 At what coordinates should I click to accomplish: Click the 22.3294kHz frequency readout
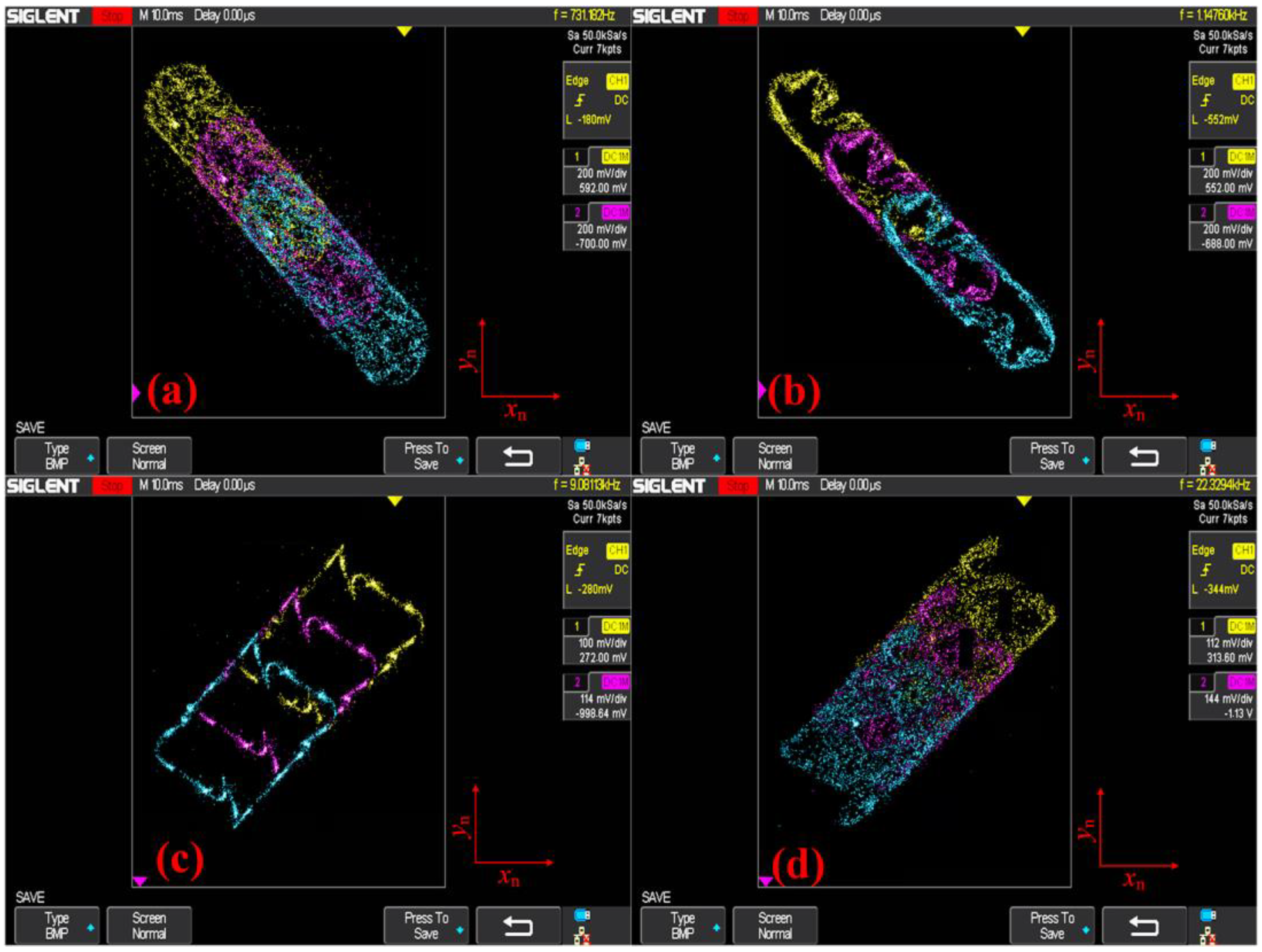[x=1215, y=486]
